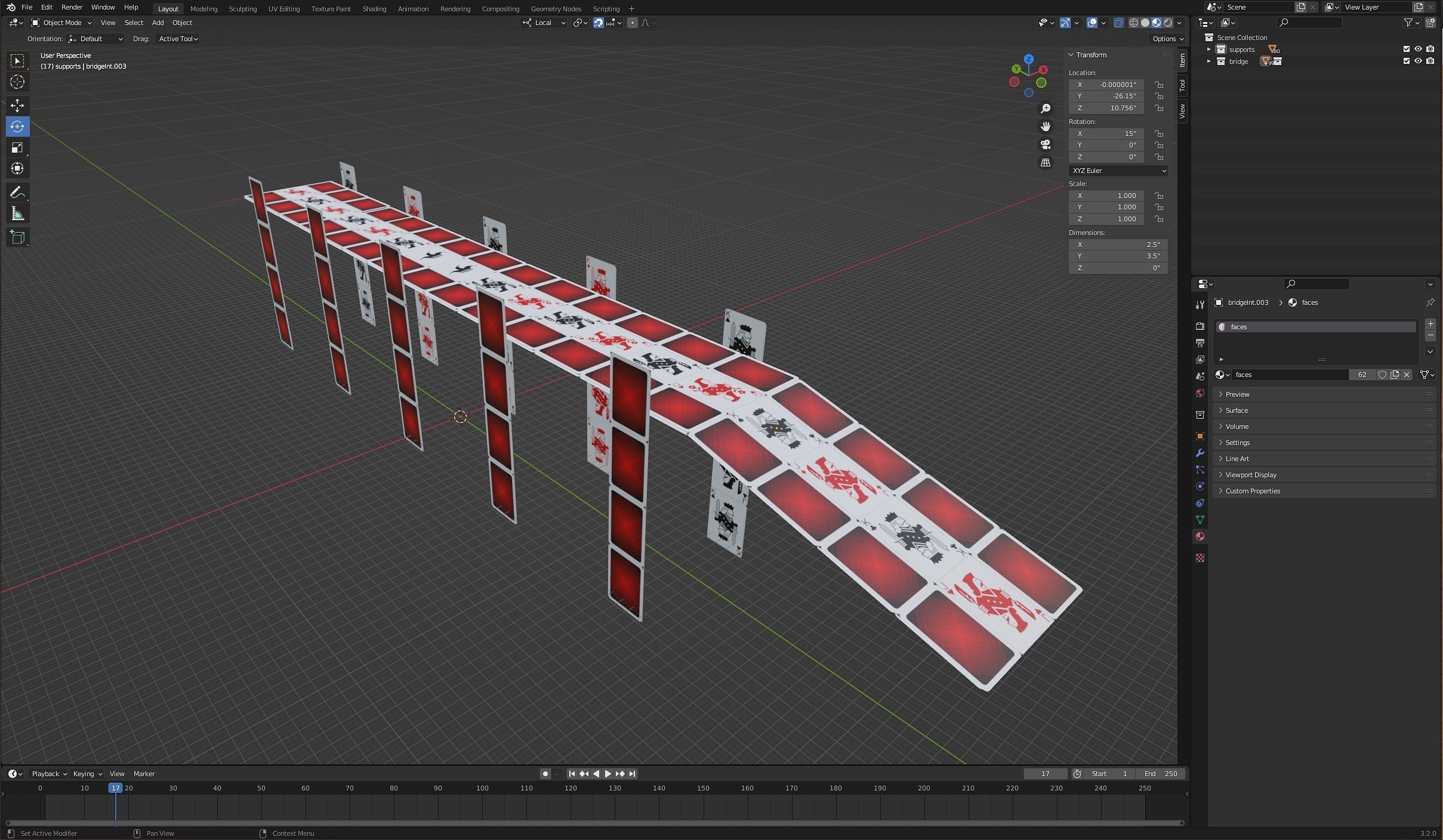Click the current frame field showing 17
This screenshot has width=1443, height=840.
[x=1046, y=773]
